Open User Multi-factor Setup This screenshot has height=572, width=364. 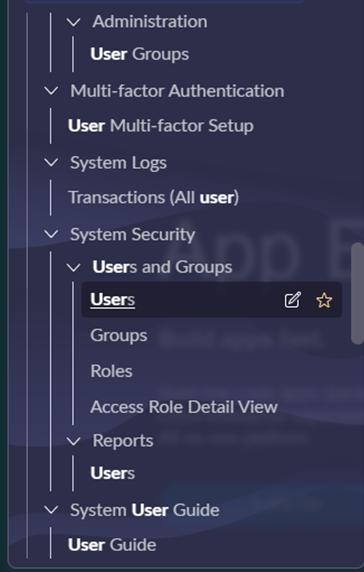coord(161,126)
